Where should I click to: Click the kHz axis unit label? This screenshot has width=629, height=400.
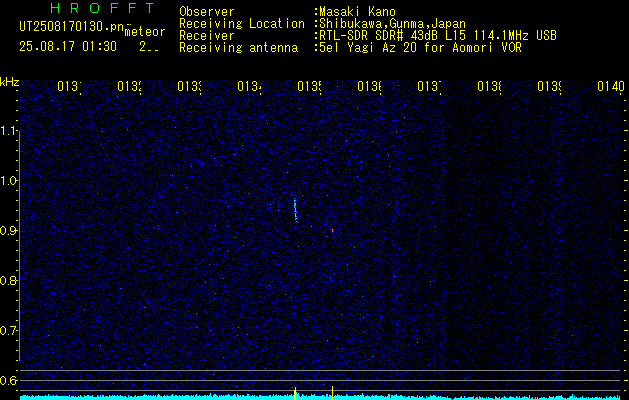pos(10,82)
